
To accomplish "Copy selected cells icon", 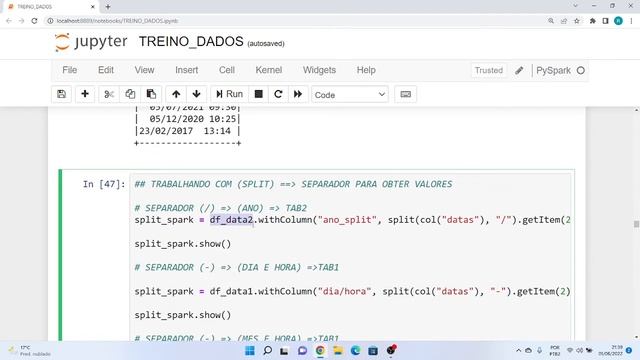I will click(x=130, y=94).
